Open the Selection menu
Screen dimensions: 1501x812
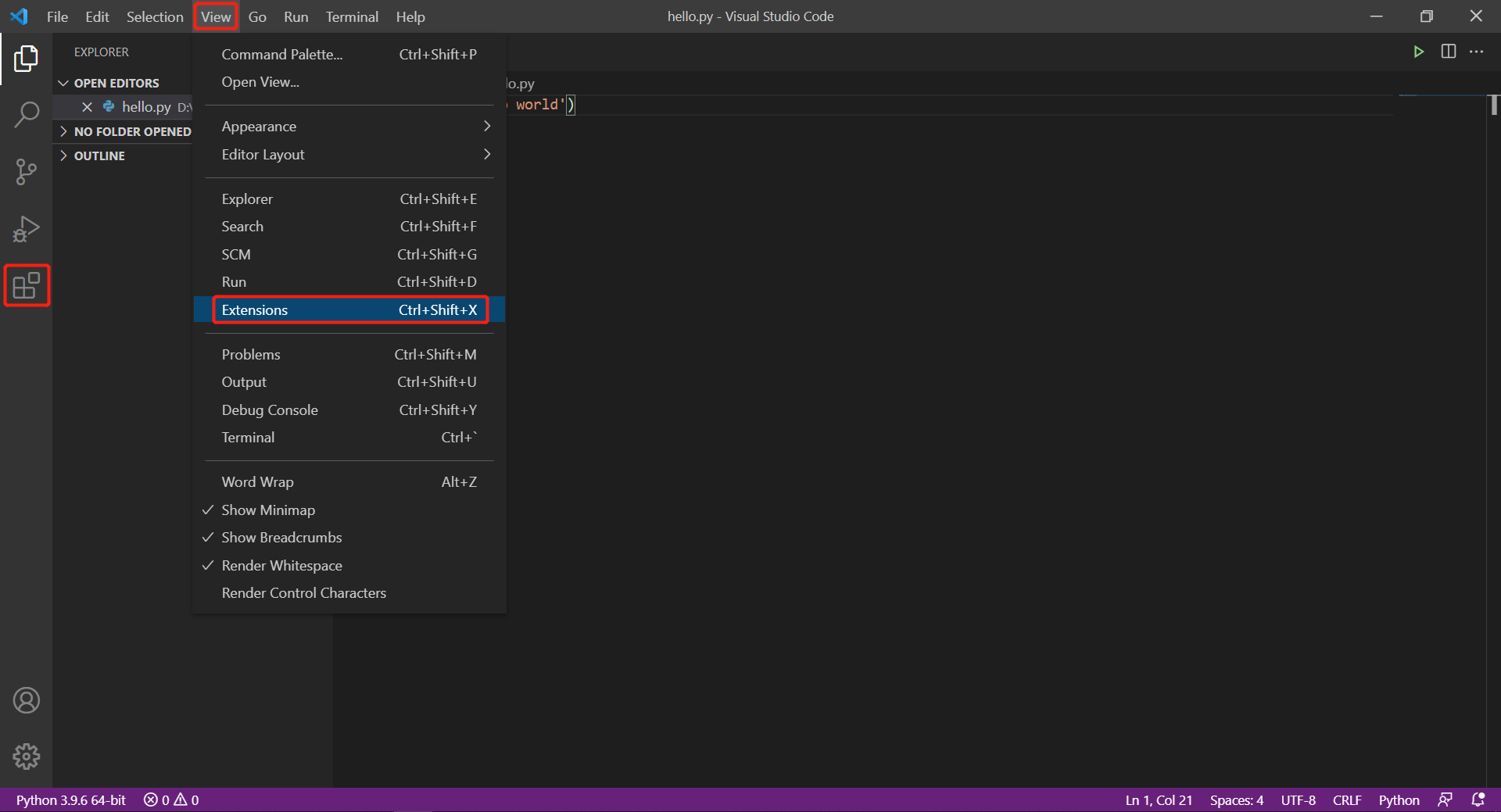click(x=155, y=16)
